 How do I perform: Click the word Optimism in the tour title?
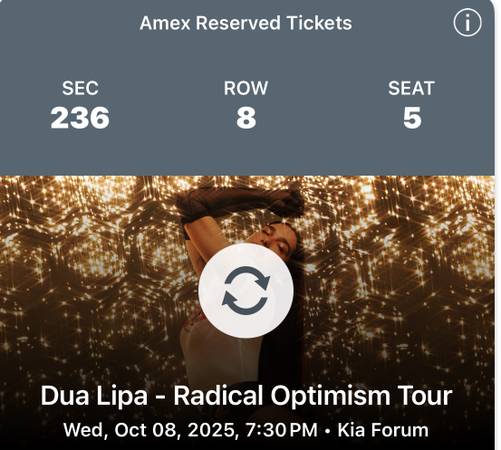click(330, 396)
